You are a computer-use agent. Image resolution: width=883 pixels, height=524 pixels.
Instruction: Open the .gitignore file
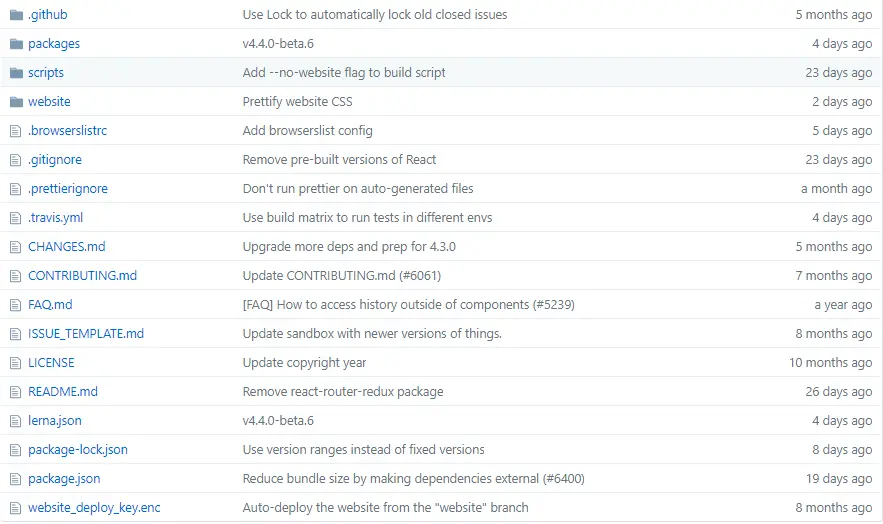(55, 160)
